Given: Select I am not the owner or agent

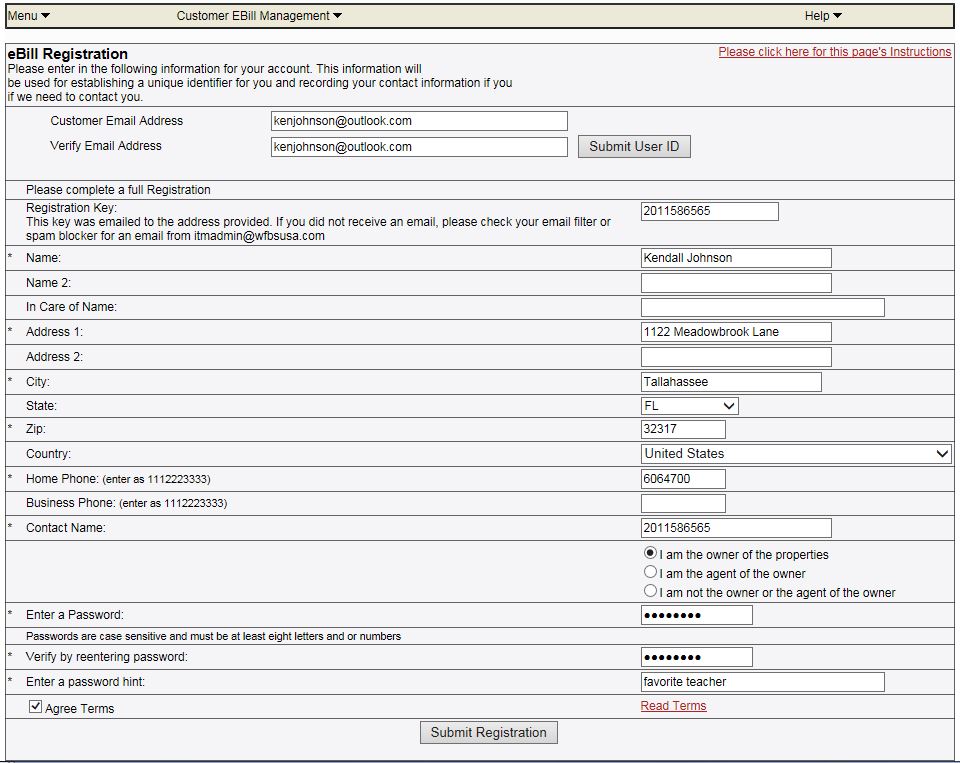Looking at the screenshot, I should (650, 591).
